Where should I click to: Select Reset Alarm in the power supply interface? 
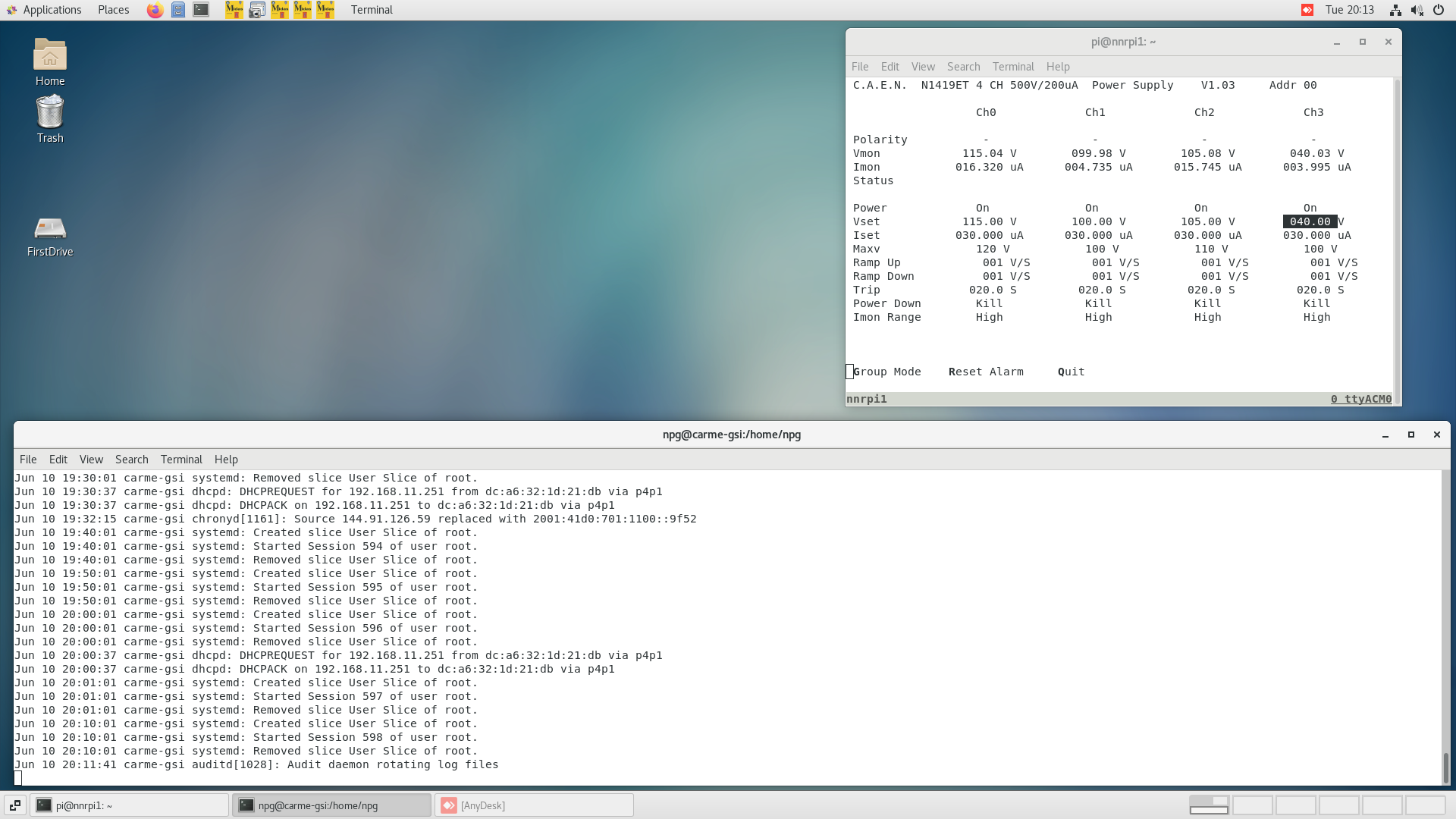click(987, 372)
